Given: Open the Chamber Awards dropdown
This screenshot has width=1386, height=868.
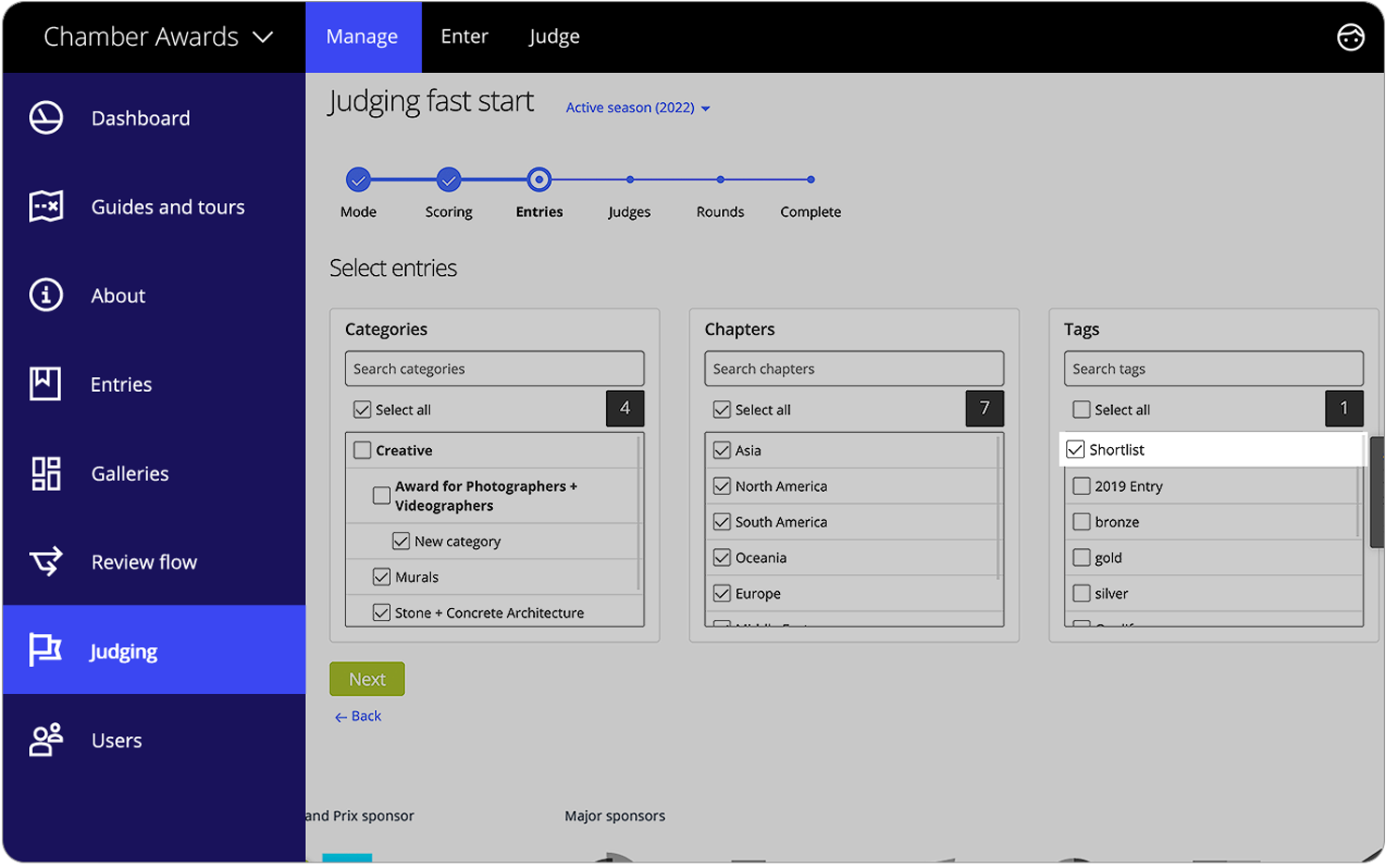Looking at the screenshot, I should click(x=154, y=36).
